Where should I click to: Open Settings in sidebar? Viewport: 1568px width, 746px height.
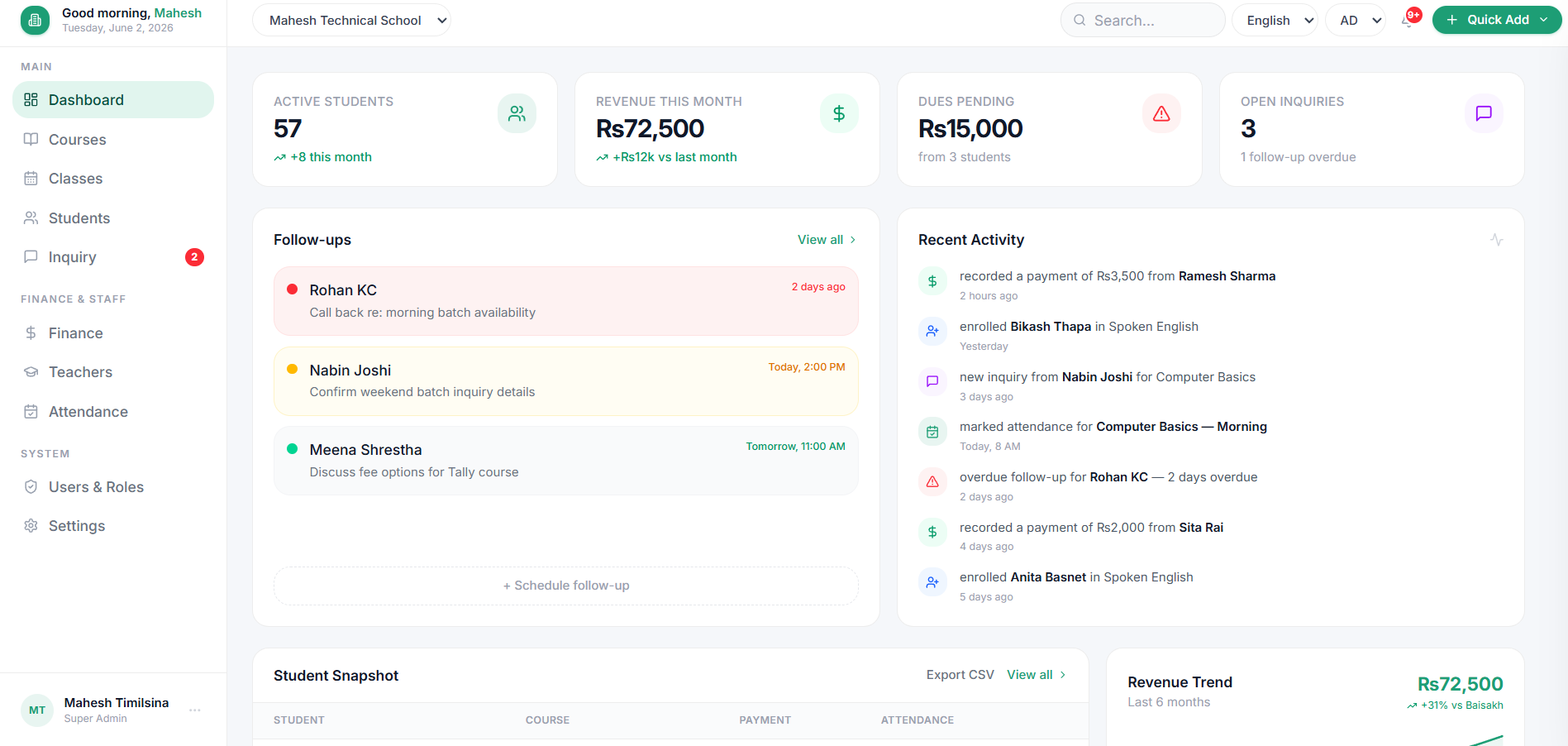[113, 526]
